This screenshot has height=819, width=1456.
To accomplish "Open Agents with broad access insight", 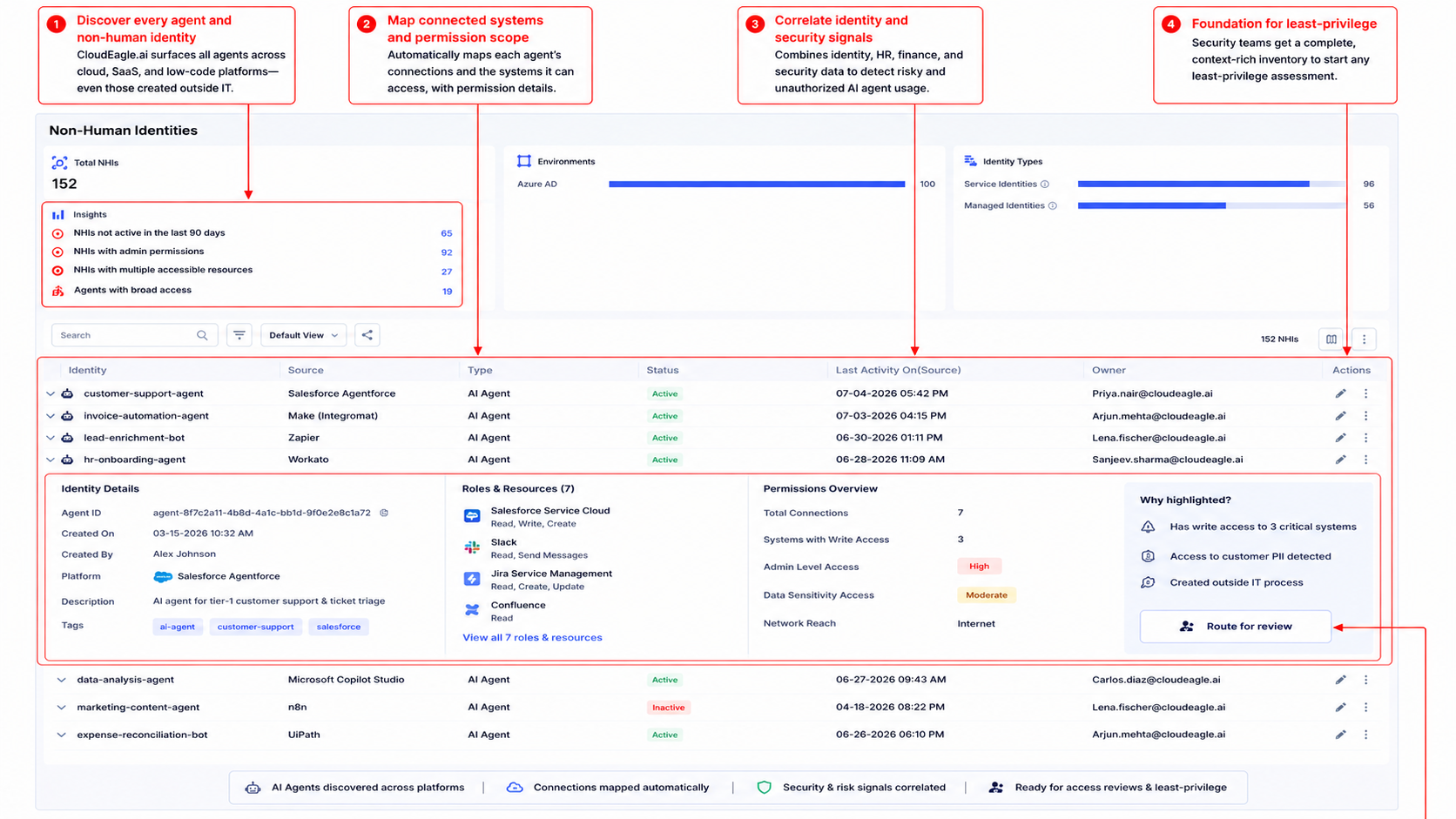I will [x=252, y=291].
